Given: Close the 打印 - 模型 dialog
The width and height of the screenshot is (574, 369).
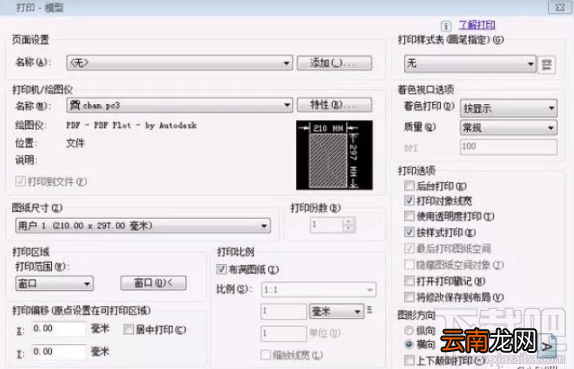Looking at the screenshot, I should coord(560,7).
